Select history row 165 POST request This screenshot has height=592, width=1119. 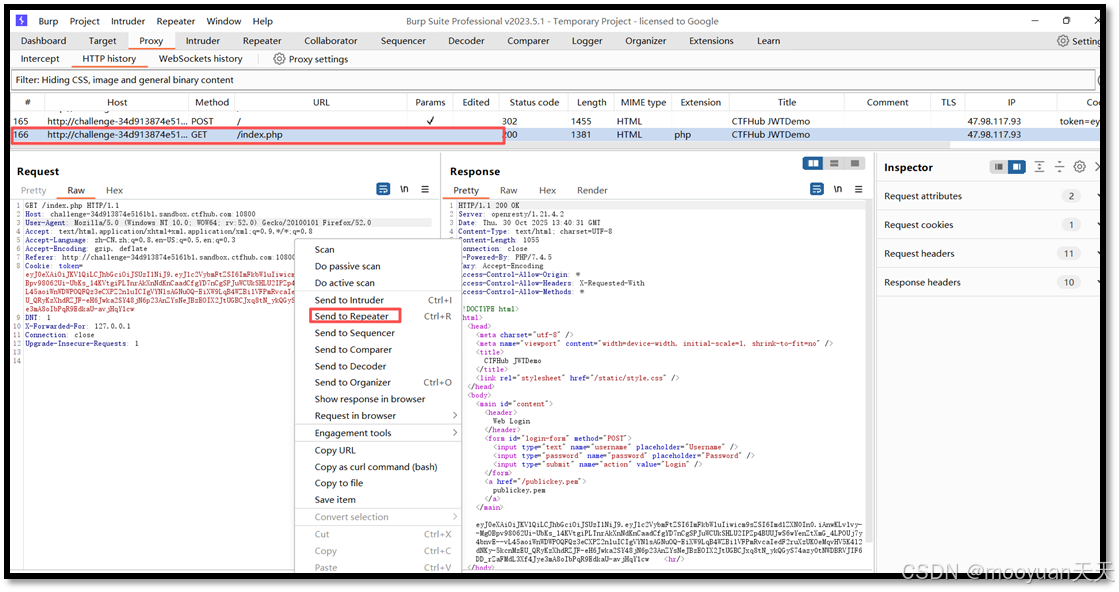click(x=555, y=121)
